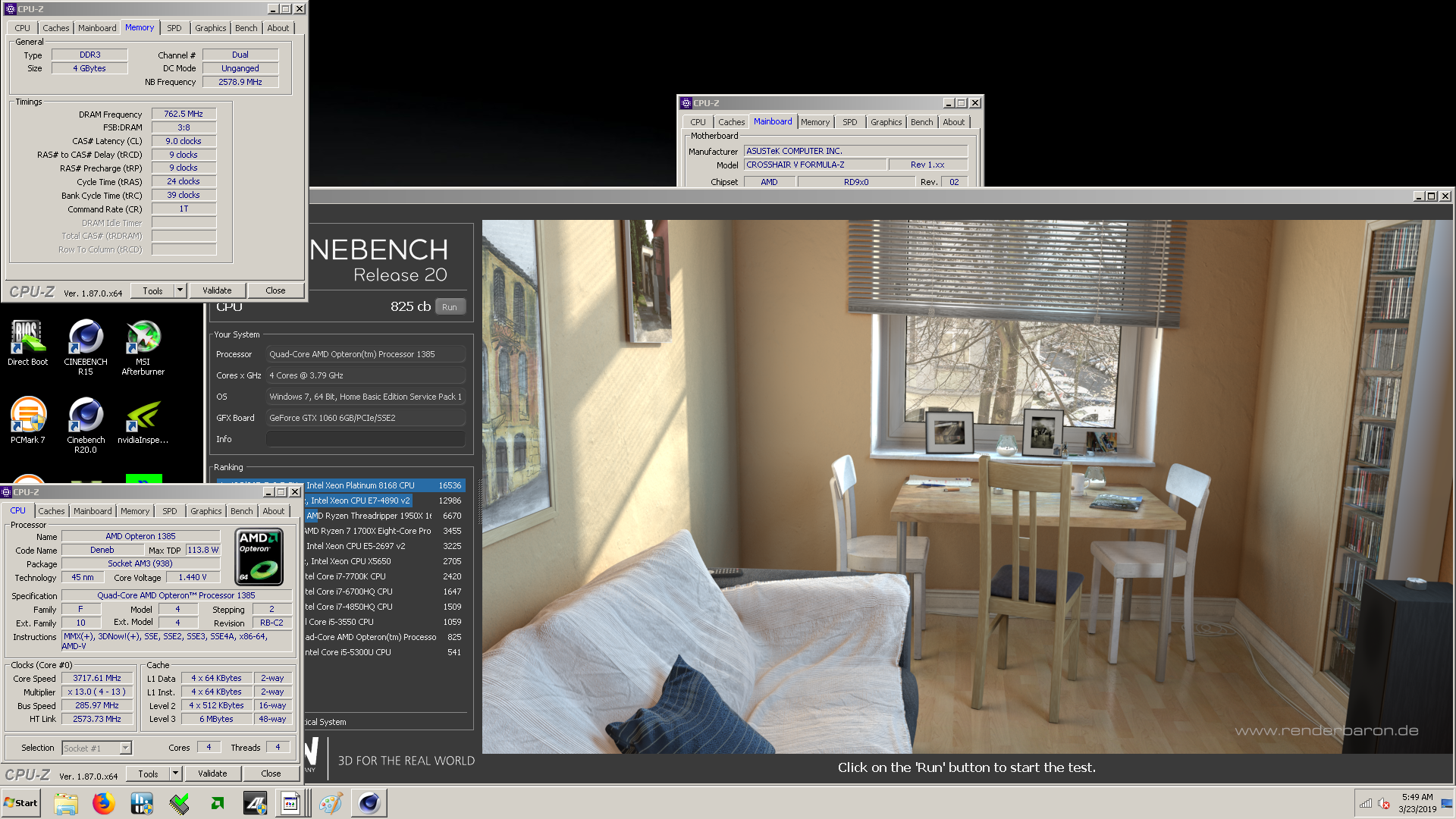The image size is (1456, 819).
Task: Select Intel Core i5-5300U ranking row
Action: tap(385, 652)
